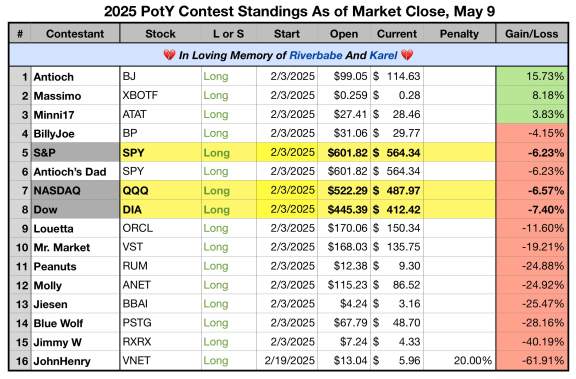Viewport: 576px width, 379px height.
Task: Click the DIA ticker in Dow row
Action: coord(161,210)
